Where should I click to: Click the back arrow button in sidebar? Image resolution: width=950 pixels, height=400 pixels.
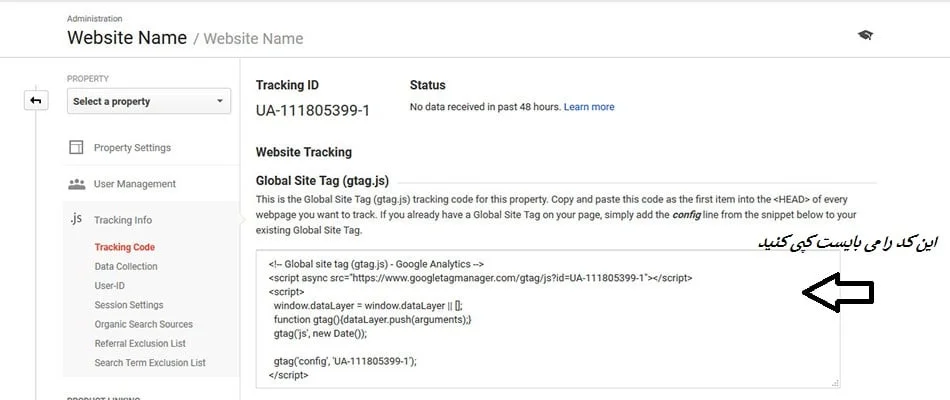pyautogui.click(x=36, y=100)
